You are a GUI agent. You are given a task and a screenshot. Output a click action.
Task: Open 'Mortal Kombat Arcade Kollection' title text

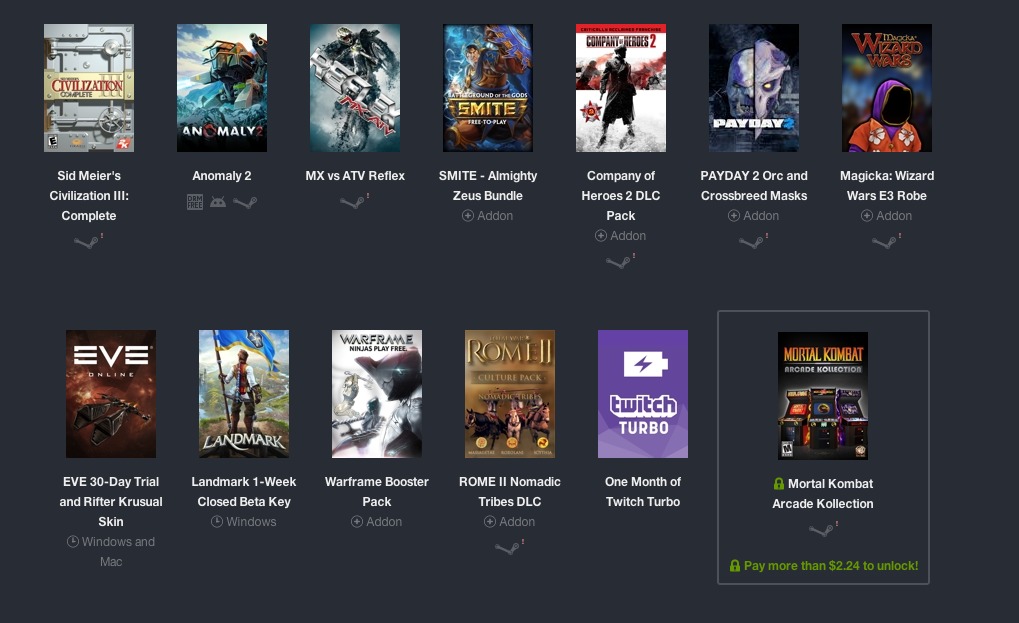[823, 494]
